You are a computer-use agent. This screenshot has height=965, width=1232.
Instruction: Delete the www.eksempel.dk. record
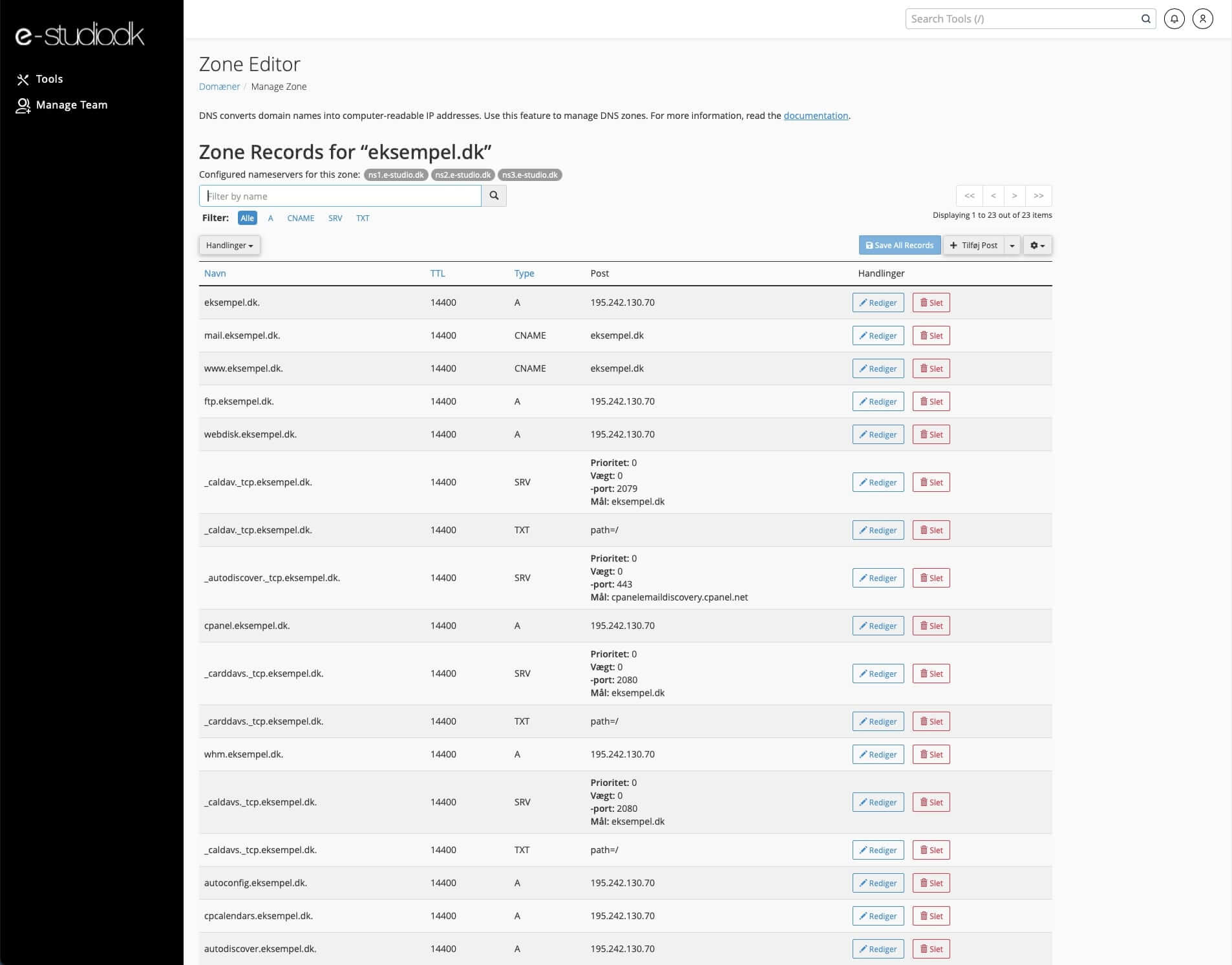(931, 368)
